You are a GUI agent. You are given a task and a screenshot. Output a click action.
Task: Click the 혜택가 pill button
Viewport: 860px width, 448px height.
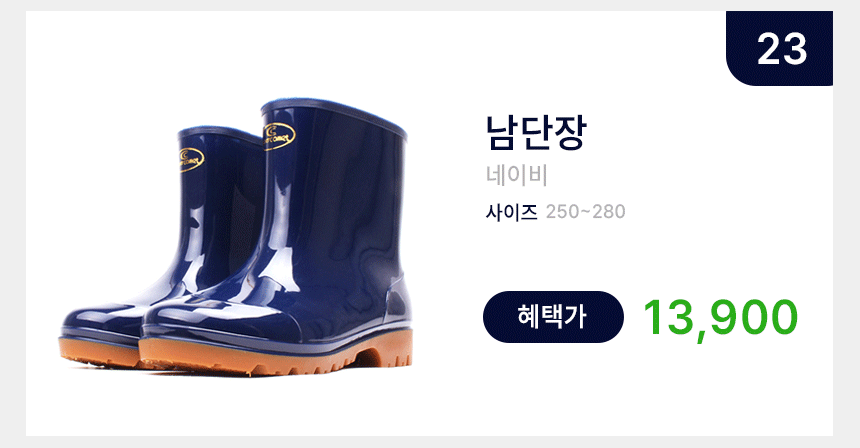pyautogui.click(x=553, y=317)
